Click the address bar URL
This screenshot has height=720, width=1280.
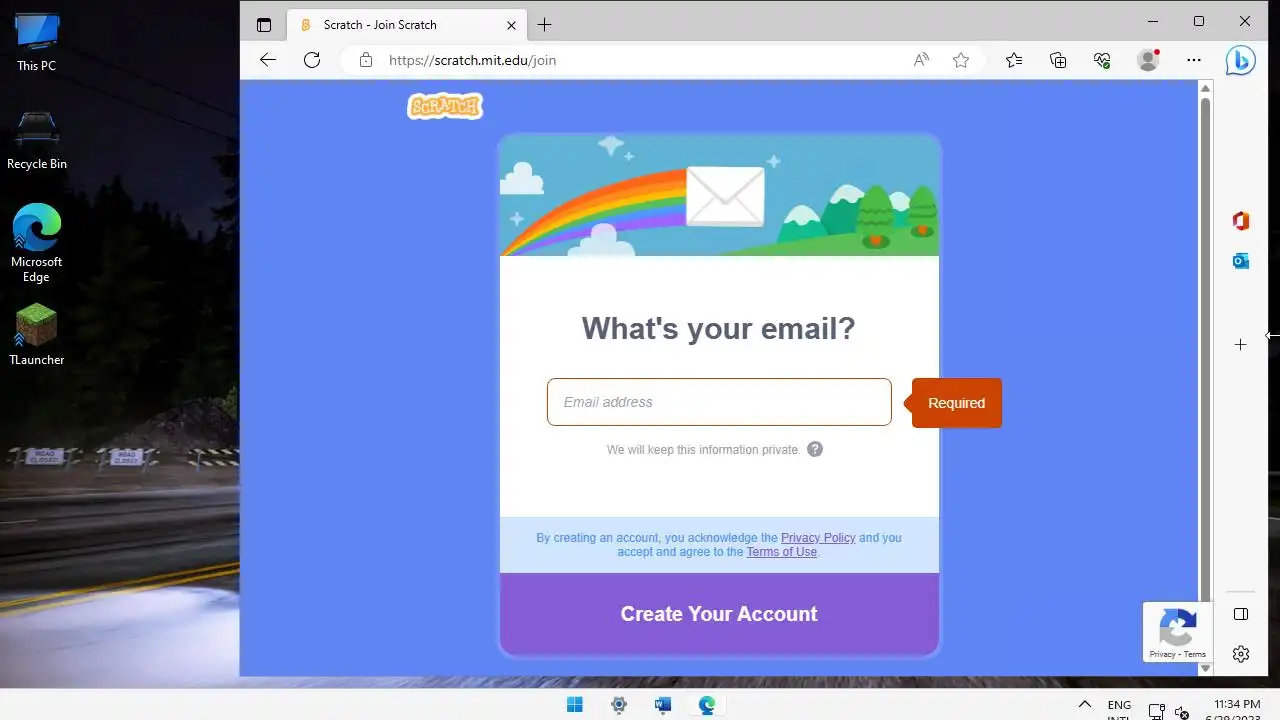[472, 60]
